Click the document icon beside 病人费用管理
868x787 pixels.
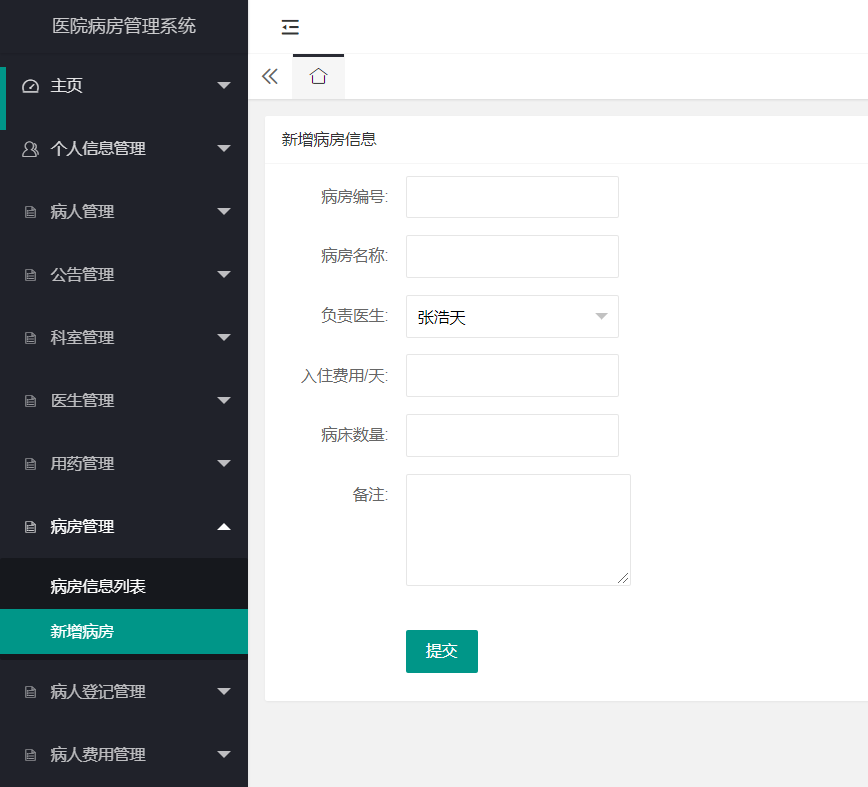[x=30, y=755]
